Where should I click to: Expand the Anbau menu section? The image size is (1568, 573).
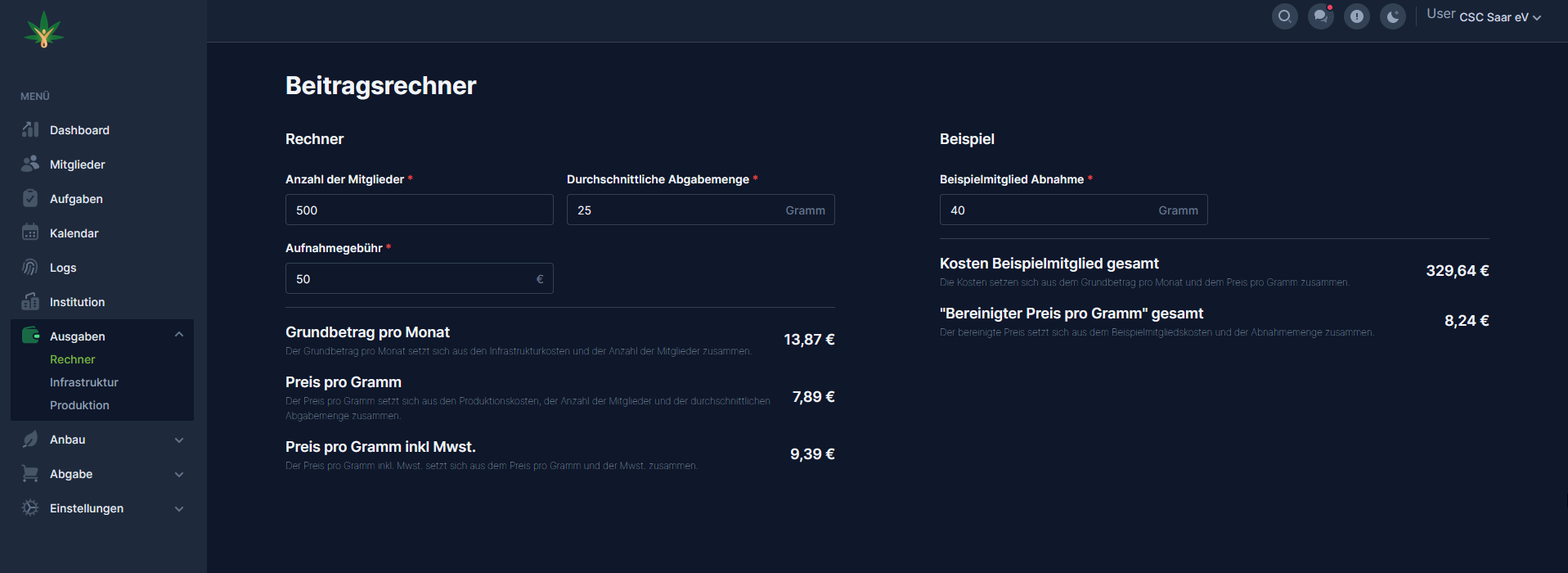pos(179,440)
